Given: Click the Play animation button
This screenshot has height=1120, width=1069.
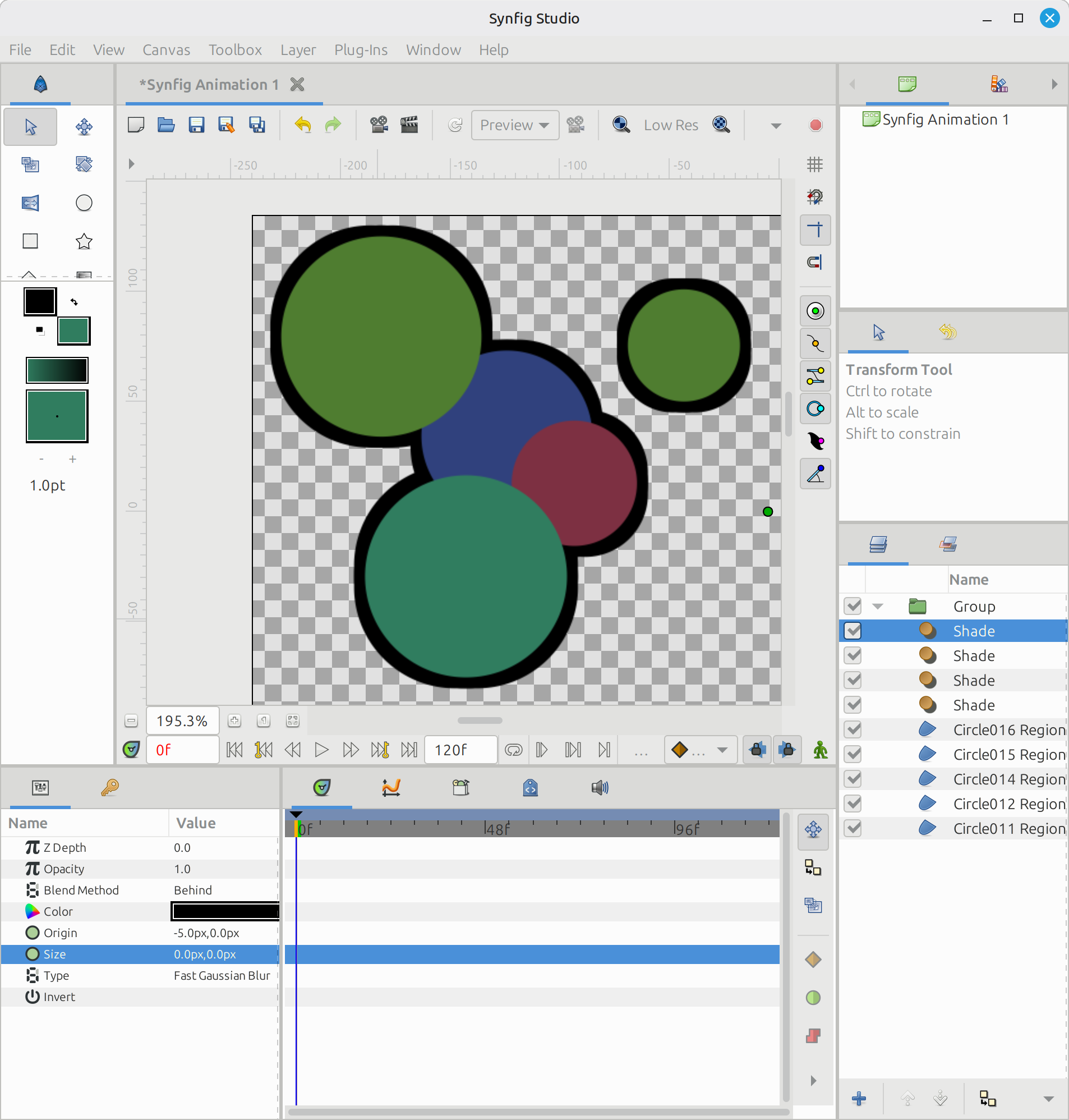Looking at the screenshot, I should [x=321, y=750].
